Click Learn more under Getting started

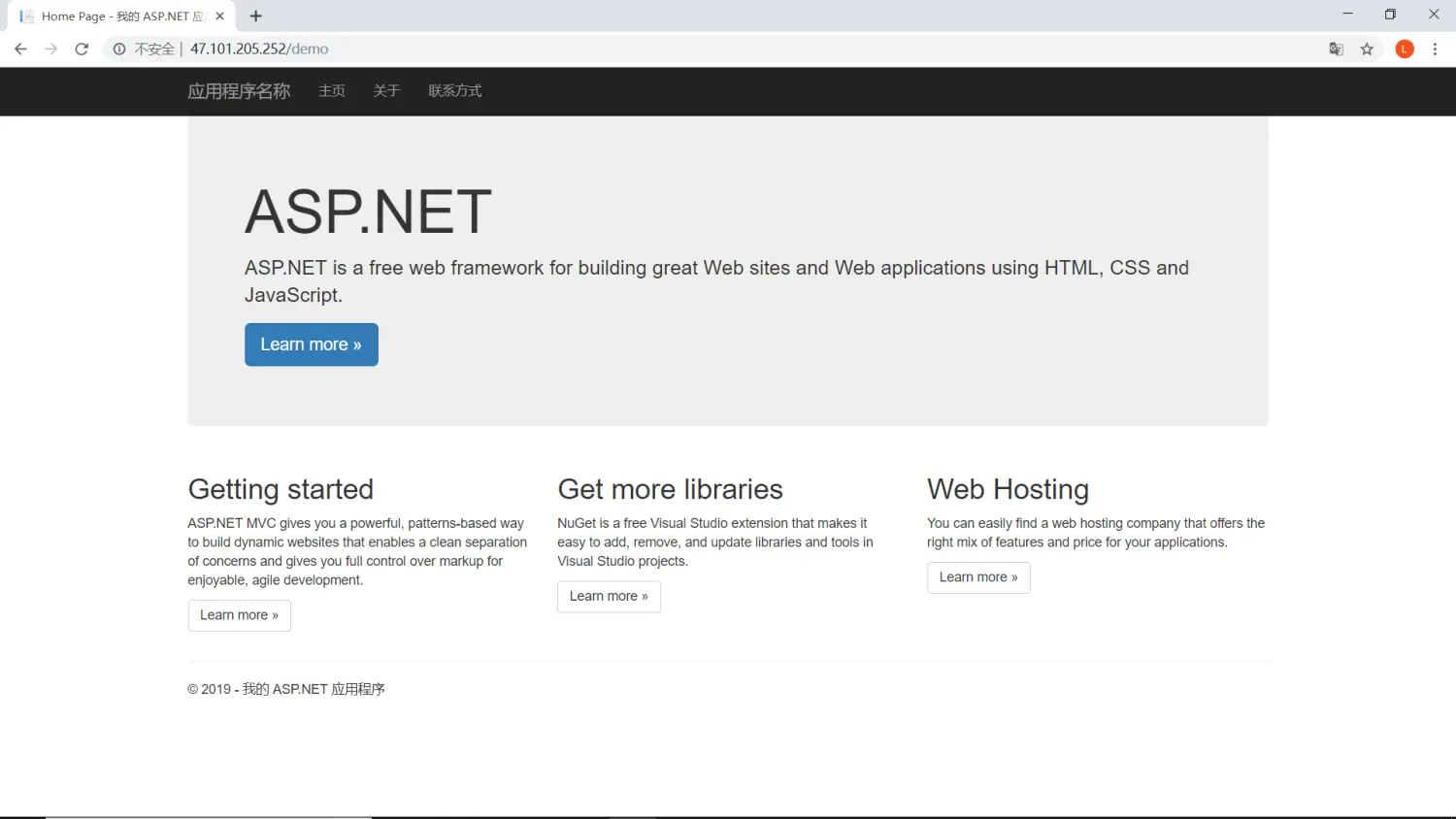(240, 615)
